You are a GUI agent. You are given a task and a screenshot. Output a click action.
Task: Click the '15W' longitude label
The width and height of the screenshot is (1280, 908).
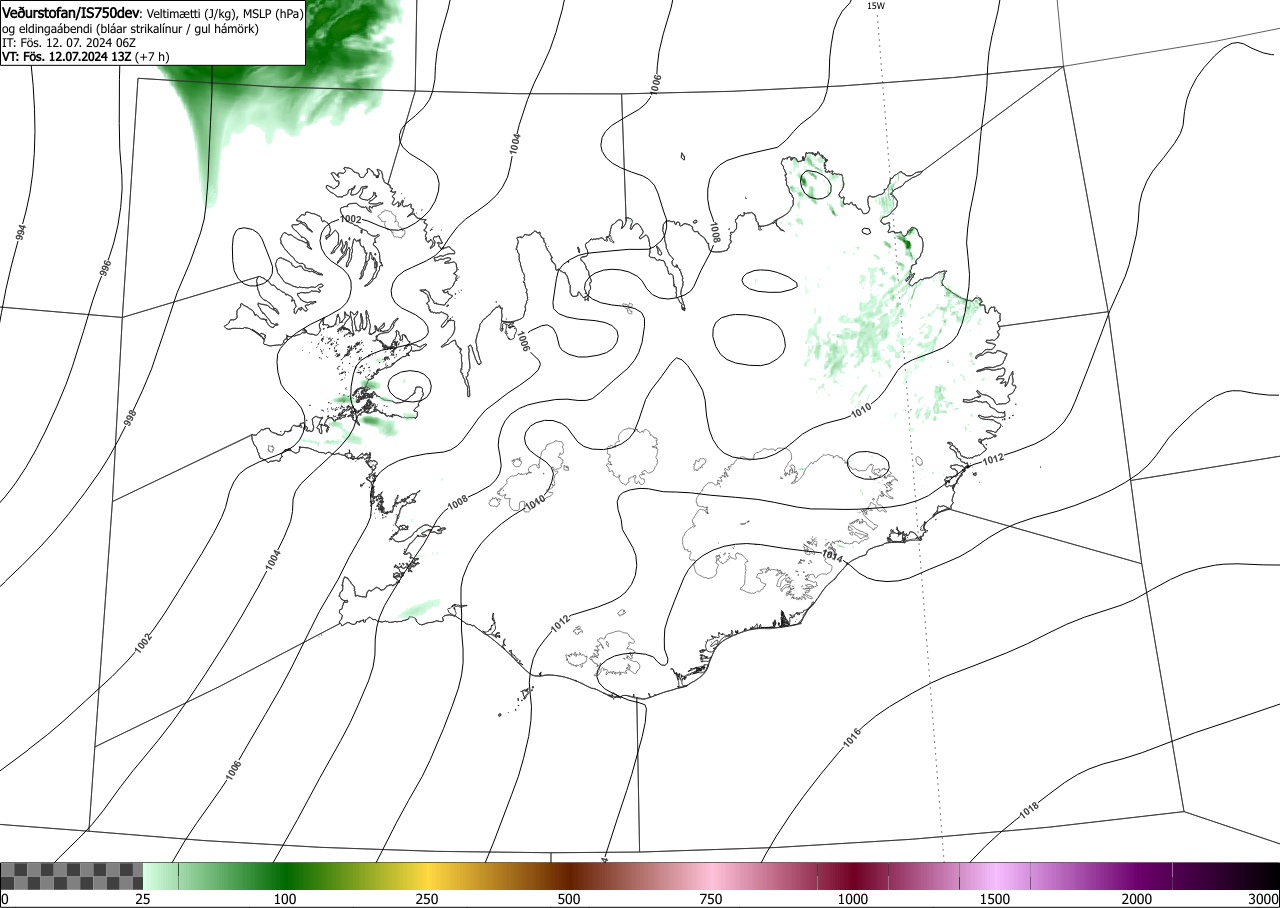[x=875, y=6]
